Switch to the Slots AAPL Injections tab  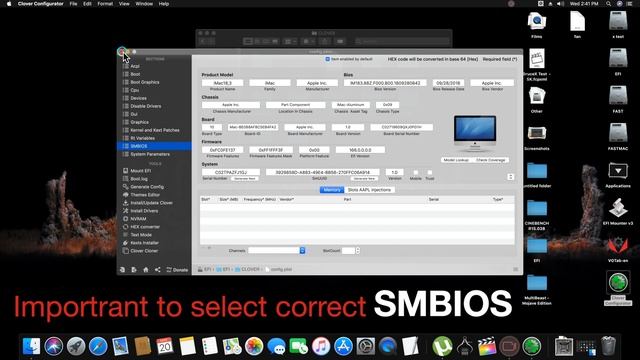coord(369,190)
